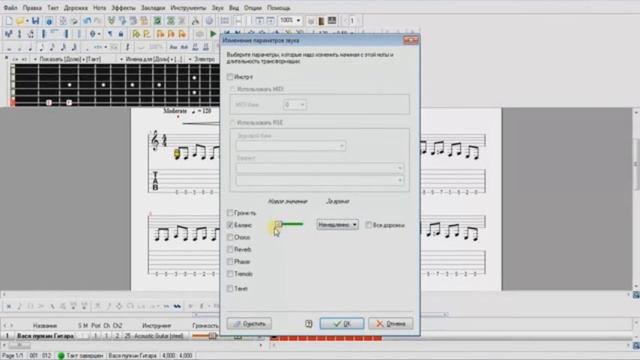This screenshot has width=640, height=360.
Task: Click the Redo arrow icon
Action: pos(98,20)
